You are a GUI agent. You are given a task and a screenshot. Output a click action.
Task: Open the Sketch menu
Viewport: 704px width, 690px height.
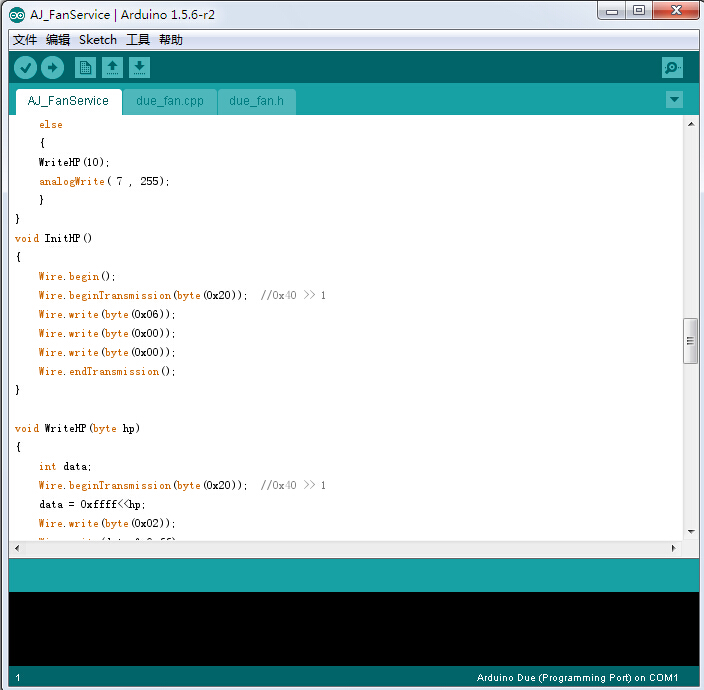98,40
